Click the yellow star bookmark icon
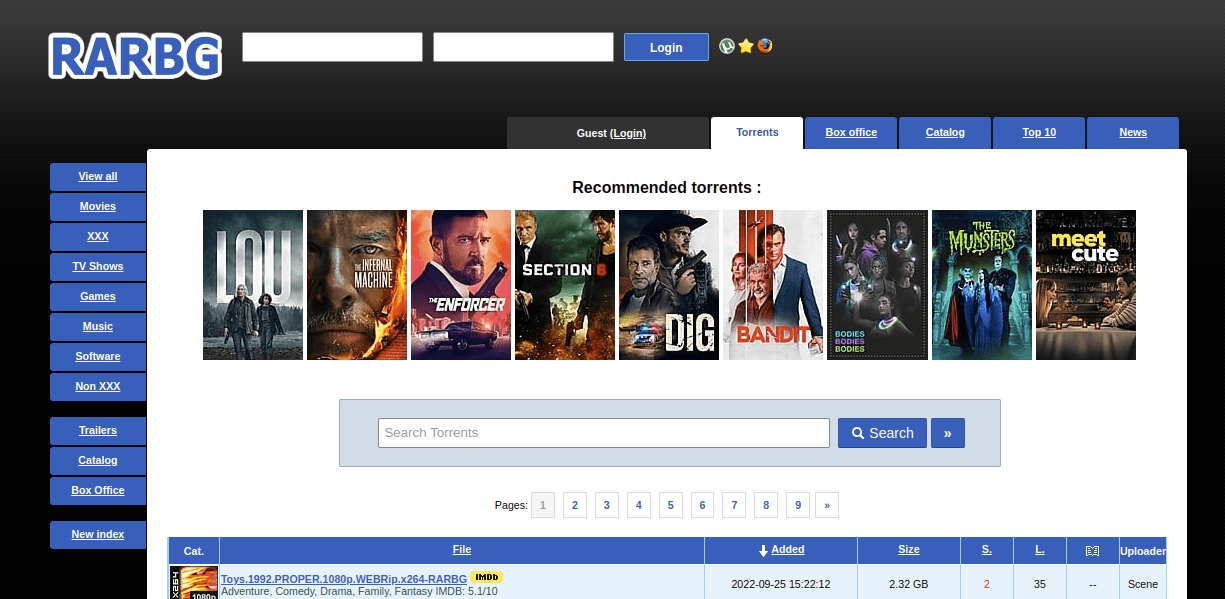The width and height of the screenshot is (1225, 599). (746, 46)
